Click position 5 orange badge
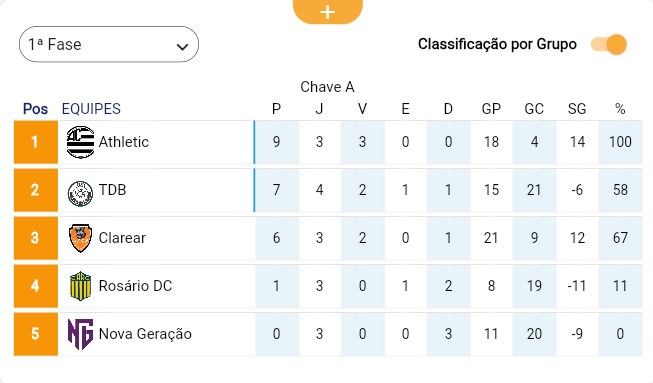Viewport: 653px width, 383px height. coord(35,334)
